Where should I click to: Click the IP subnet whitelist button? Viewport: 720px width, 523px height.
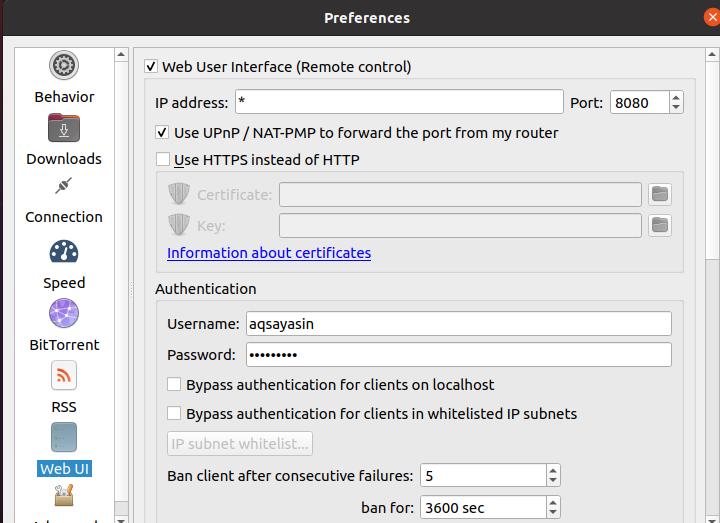click(240, 443)
